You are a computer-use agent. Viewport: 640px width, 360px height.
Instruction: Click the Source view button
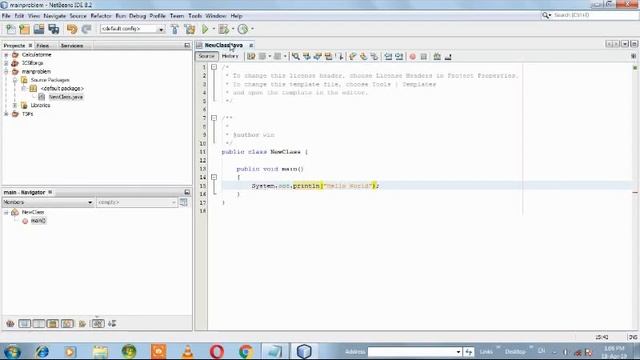[x=207, y=56]
